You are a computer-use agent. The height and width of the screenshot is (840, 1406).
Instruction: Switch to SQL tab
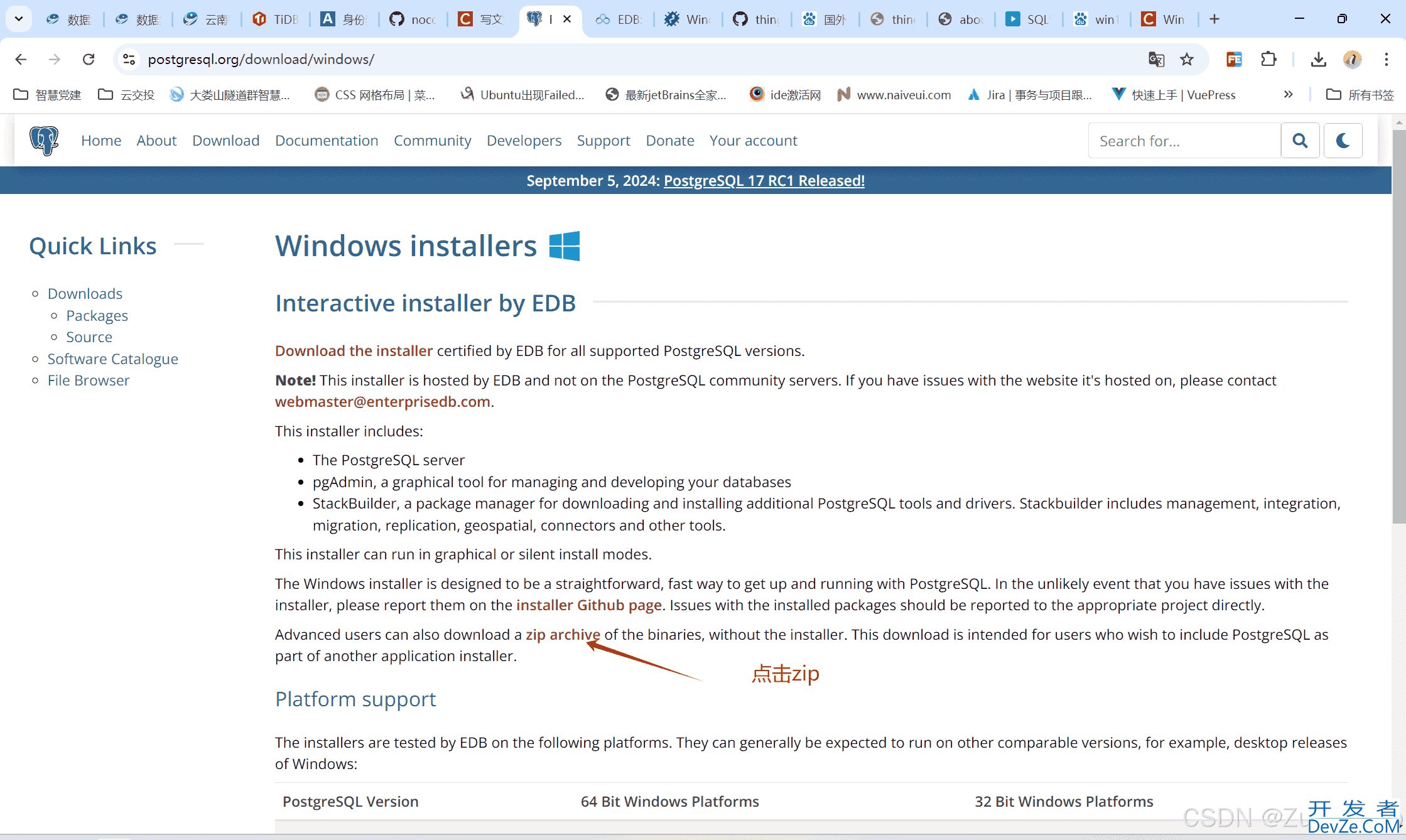1028,19
